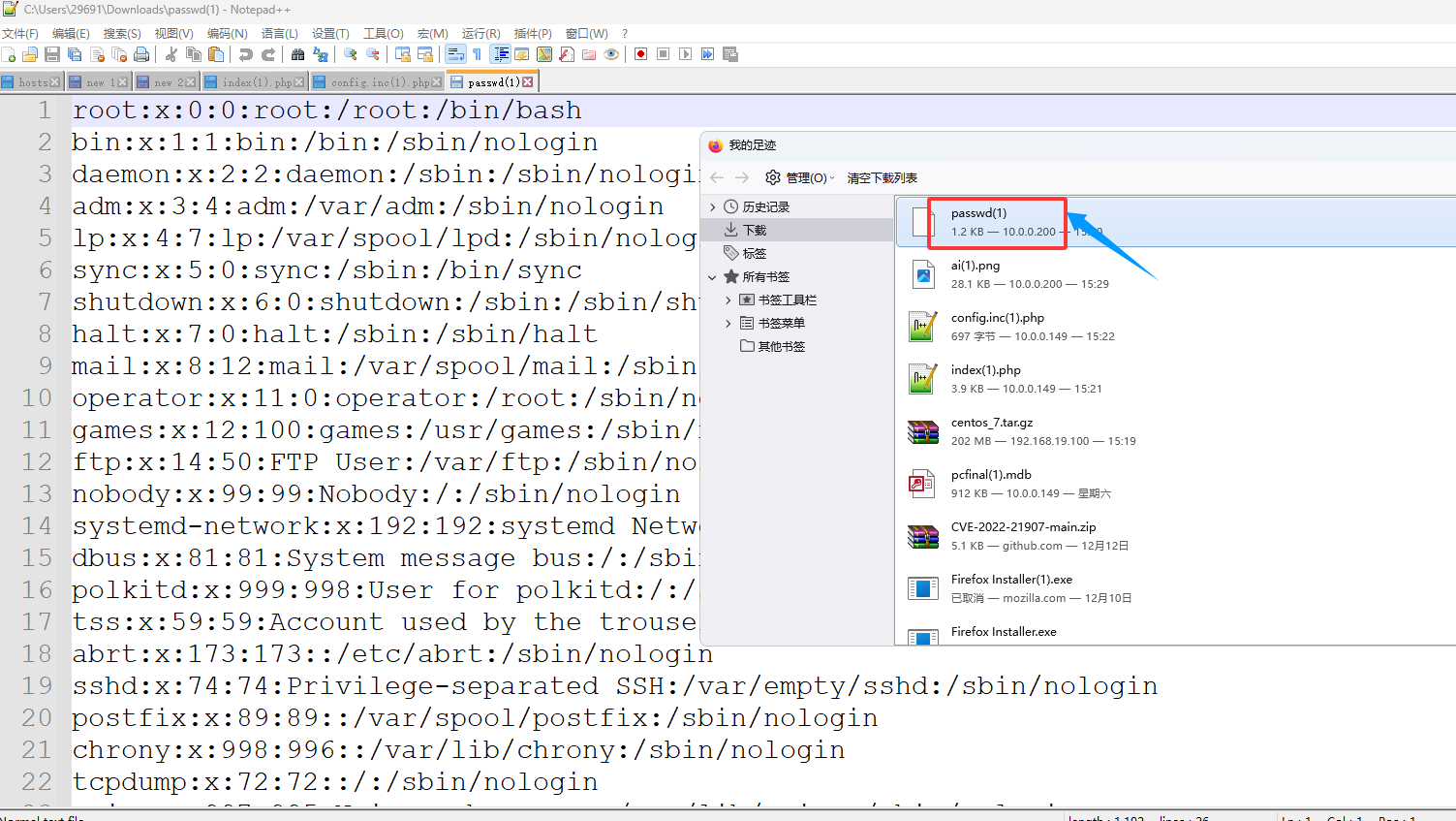Open Replace dialog from toolbar
This screenshot has width=1456, height=821.
click(x=321, y=54)
